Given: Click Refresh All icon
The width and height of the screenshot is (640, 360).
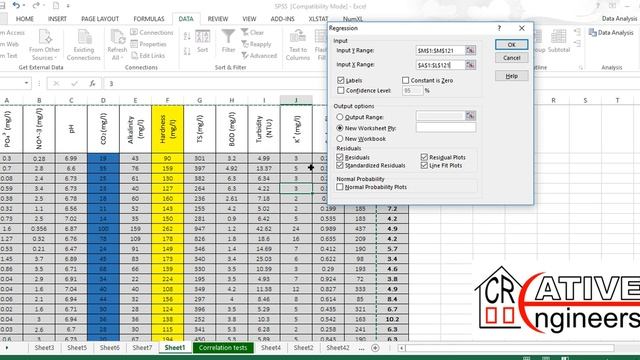Looking at the screenshot, I should [117, 37].
